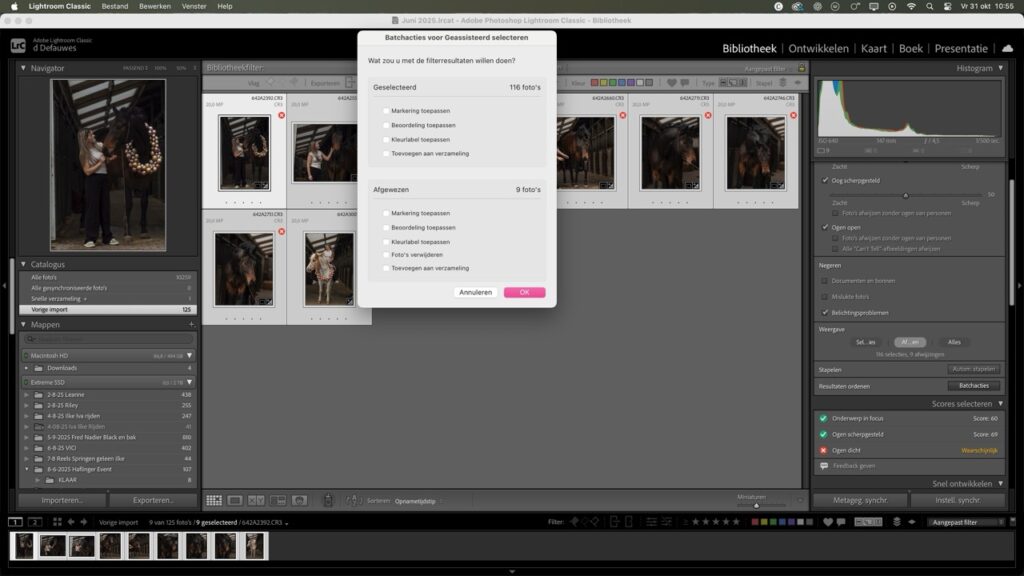Select the Grid view icon
1024x576 pixels.
pos(214,500)
